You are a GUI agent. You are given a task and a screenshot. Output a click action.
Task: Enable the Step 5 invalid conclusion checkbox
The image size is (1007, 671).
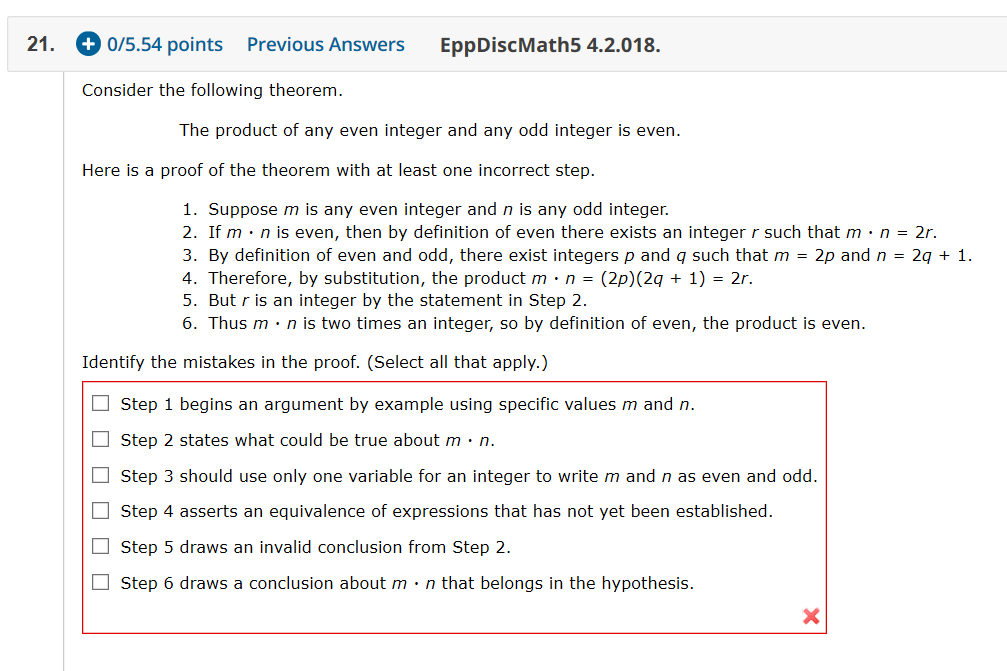pyautogui.click(x=100, y=546)
